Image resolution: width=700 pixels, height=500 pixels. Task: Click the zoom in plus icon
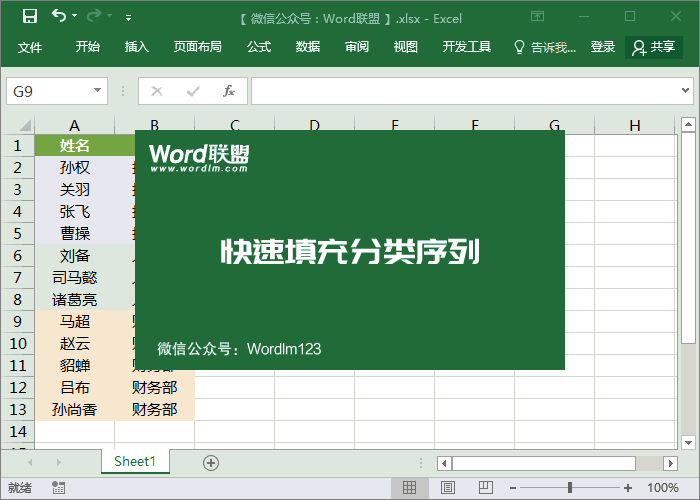click(627, 488)
